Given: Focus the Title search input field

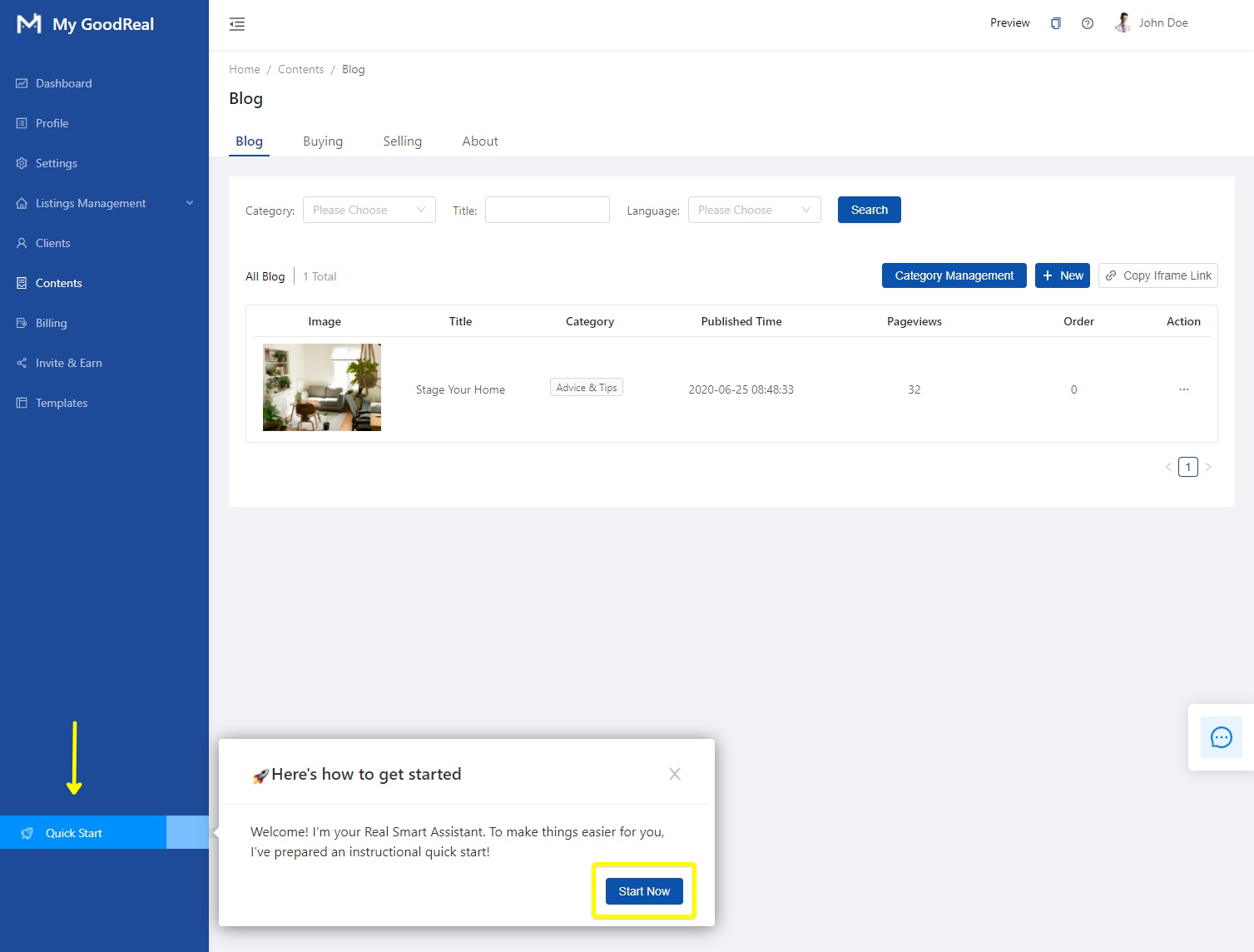Looking at the screenshot, I should point(547,210).
